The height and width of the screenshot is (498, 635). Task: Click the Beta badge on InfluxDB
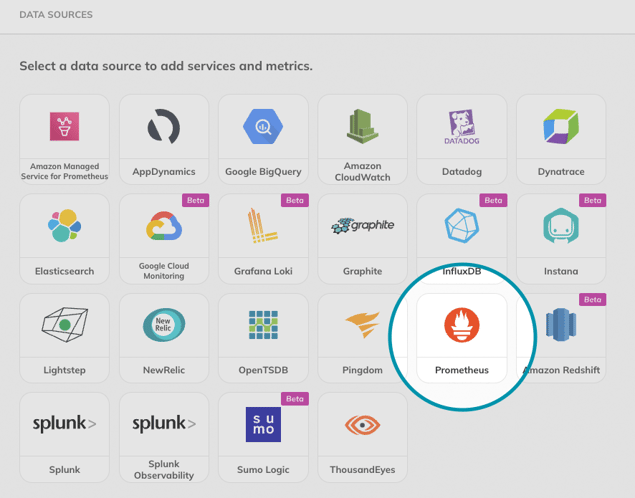point(493,200)
